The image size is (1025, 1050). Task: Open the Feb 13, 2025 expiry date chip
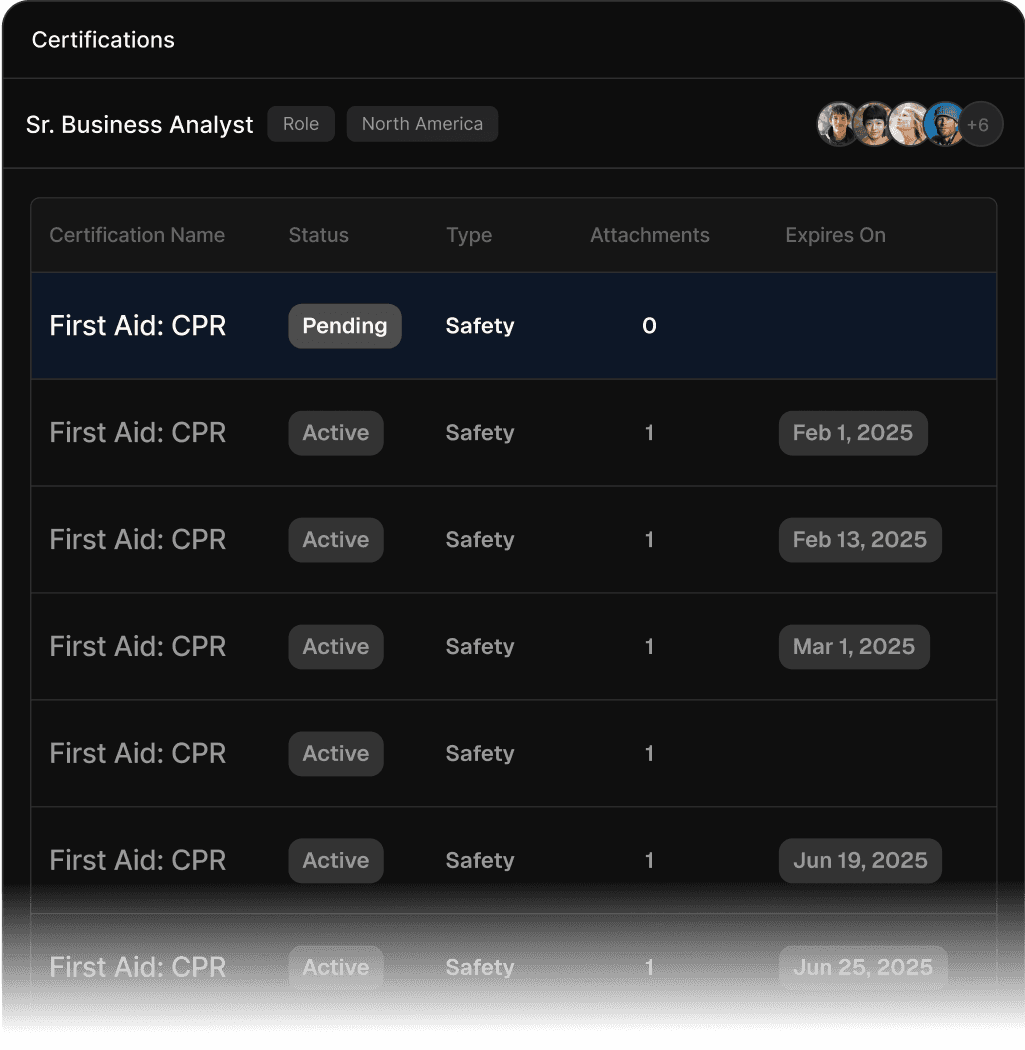pos(858,539)
